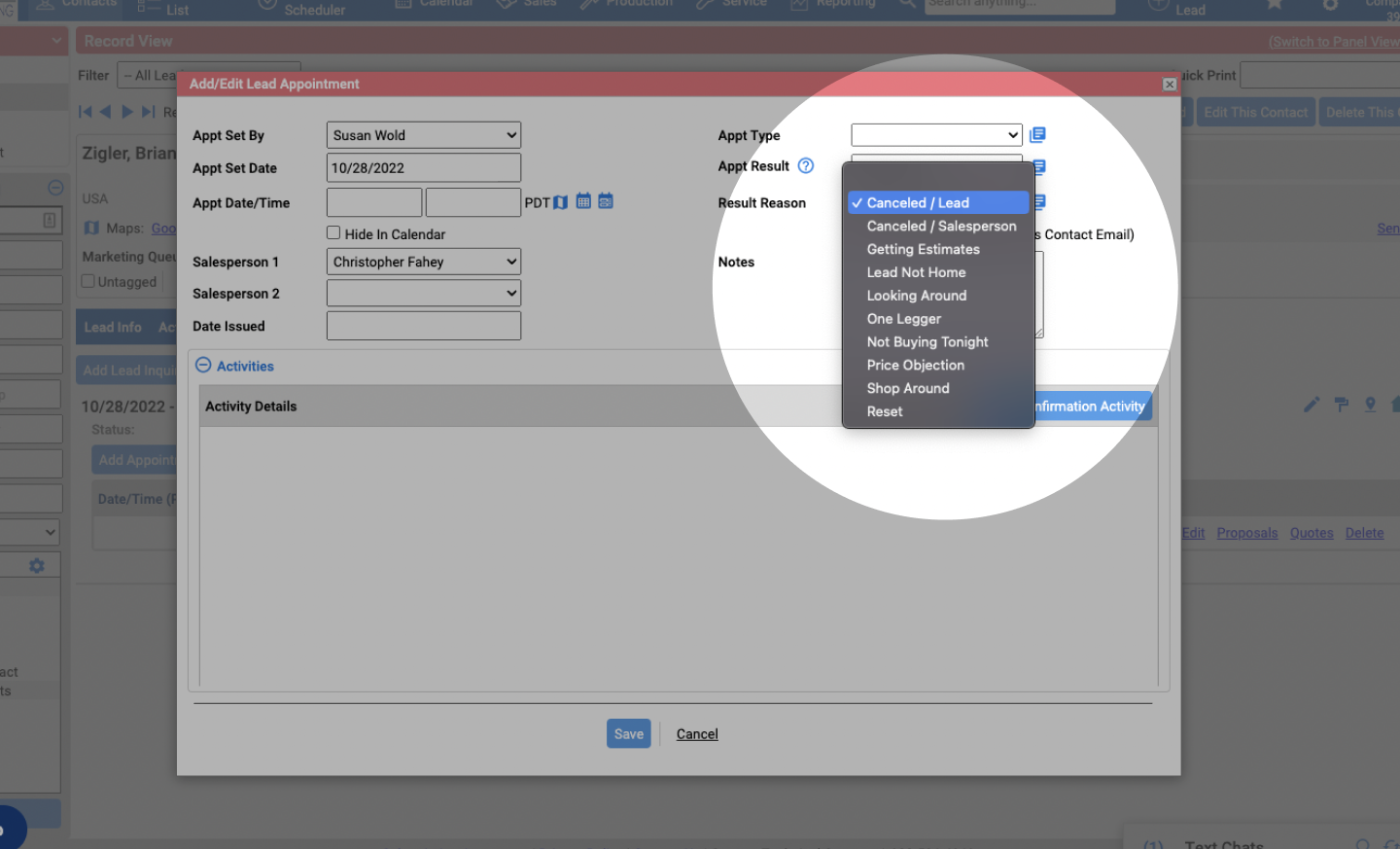Click the Lead Info tab
1400x849 pixels.
[x=113, y=327]
